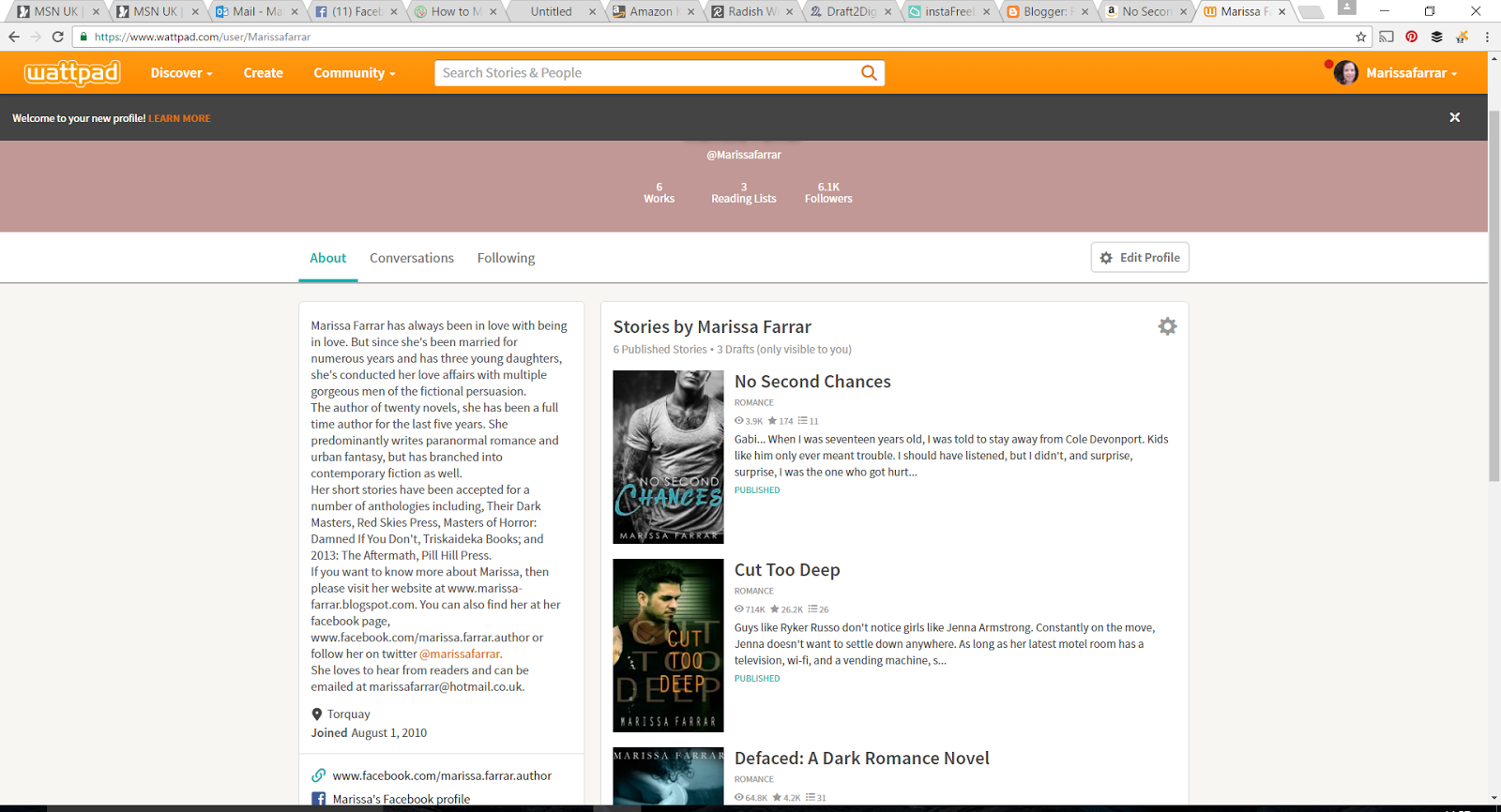This screenshot has width=1501, height=812.
Task: Open the No Second Chances story title
Action: [x=812, y=382]
